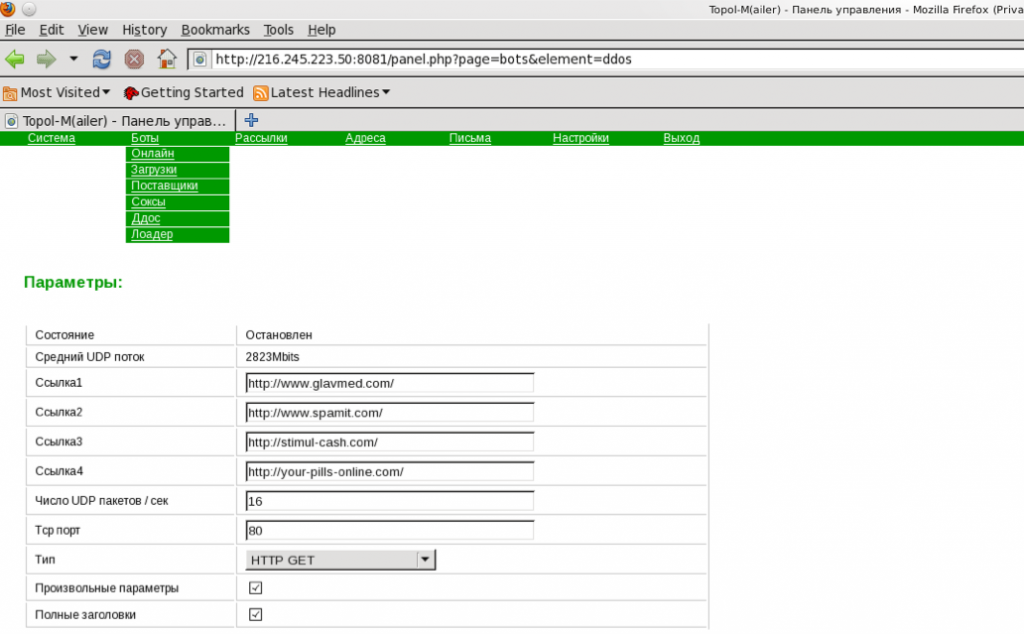
Task: Reload the current page
Action: pos(102,59)
